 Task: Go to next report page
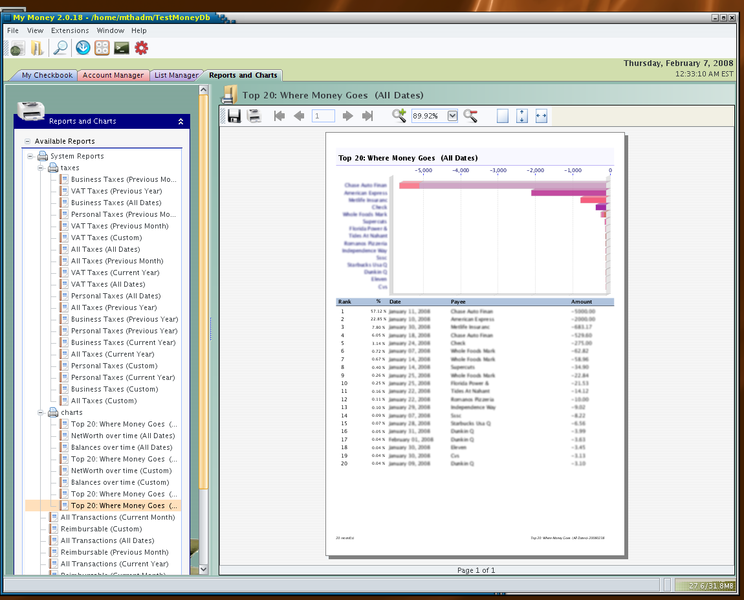pos(347,116)
